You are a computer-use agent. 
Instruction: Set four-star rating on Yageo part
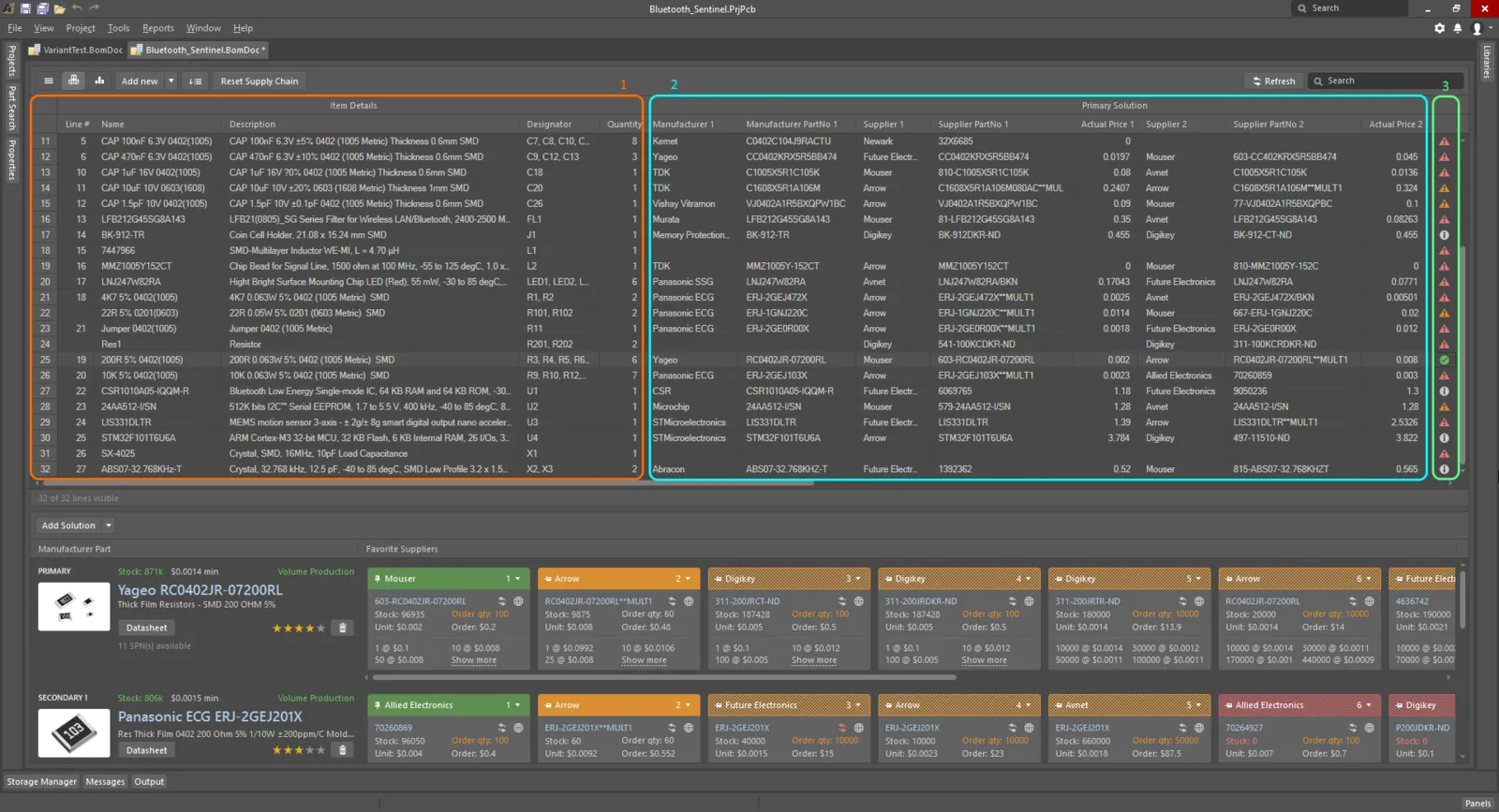310,628
